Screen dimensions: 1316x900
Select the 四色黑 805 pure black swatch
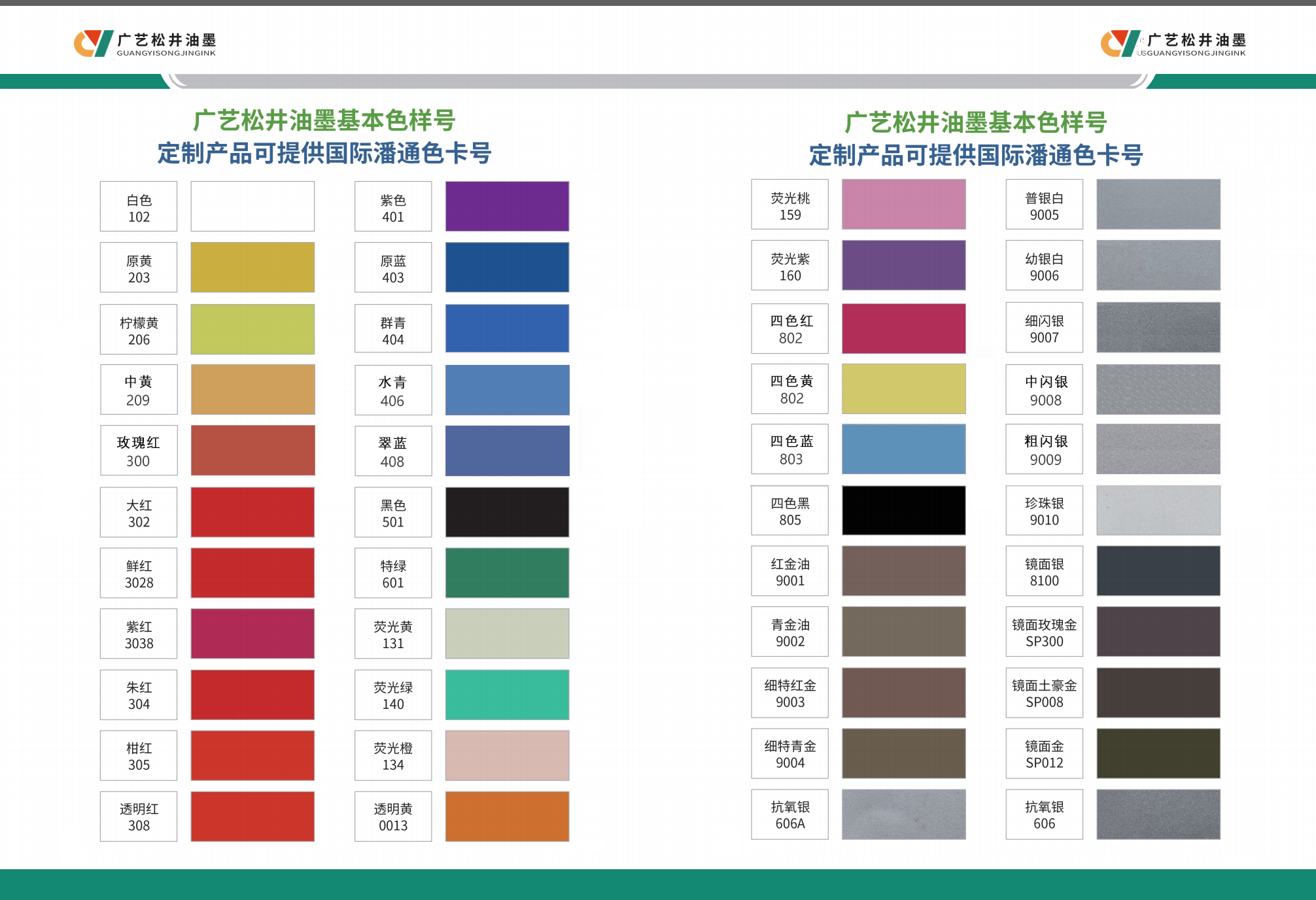903,510
